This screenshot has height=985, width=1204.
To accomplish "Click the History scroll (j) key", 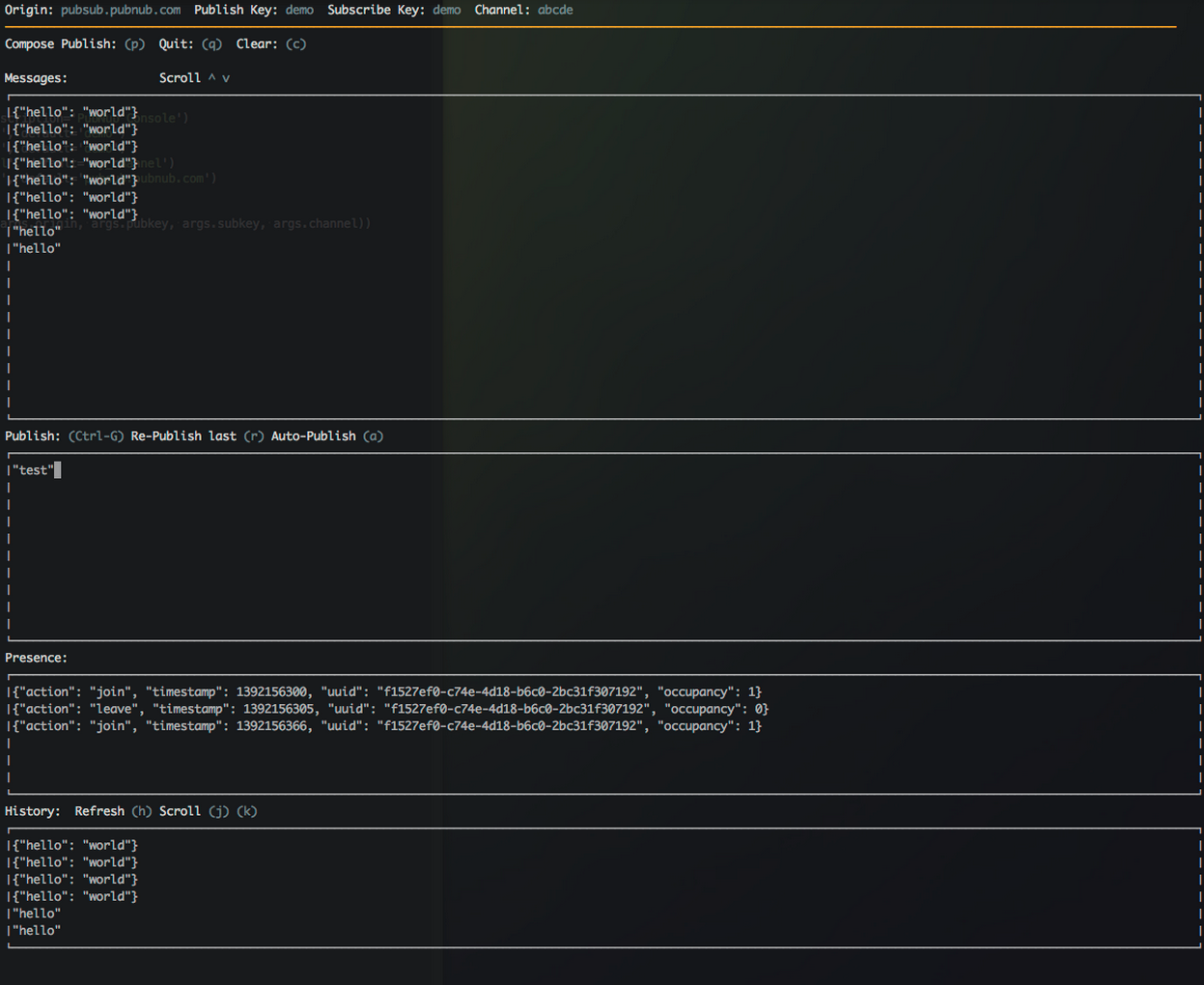I will click(219, 812).
